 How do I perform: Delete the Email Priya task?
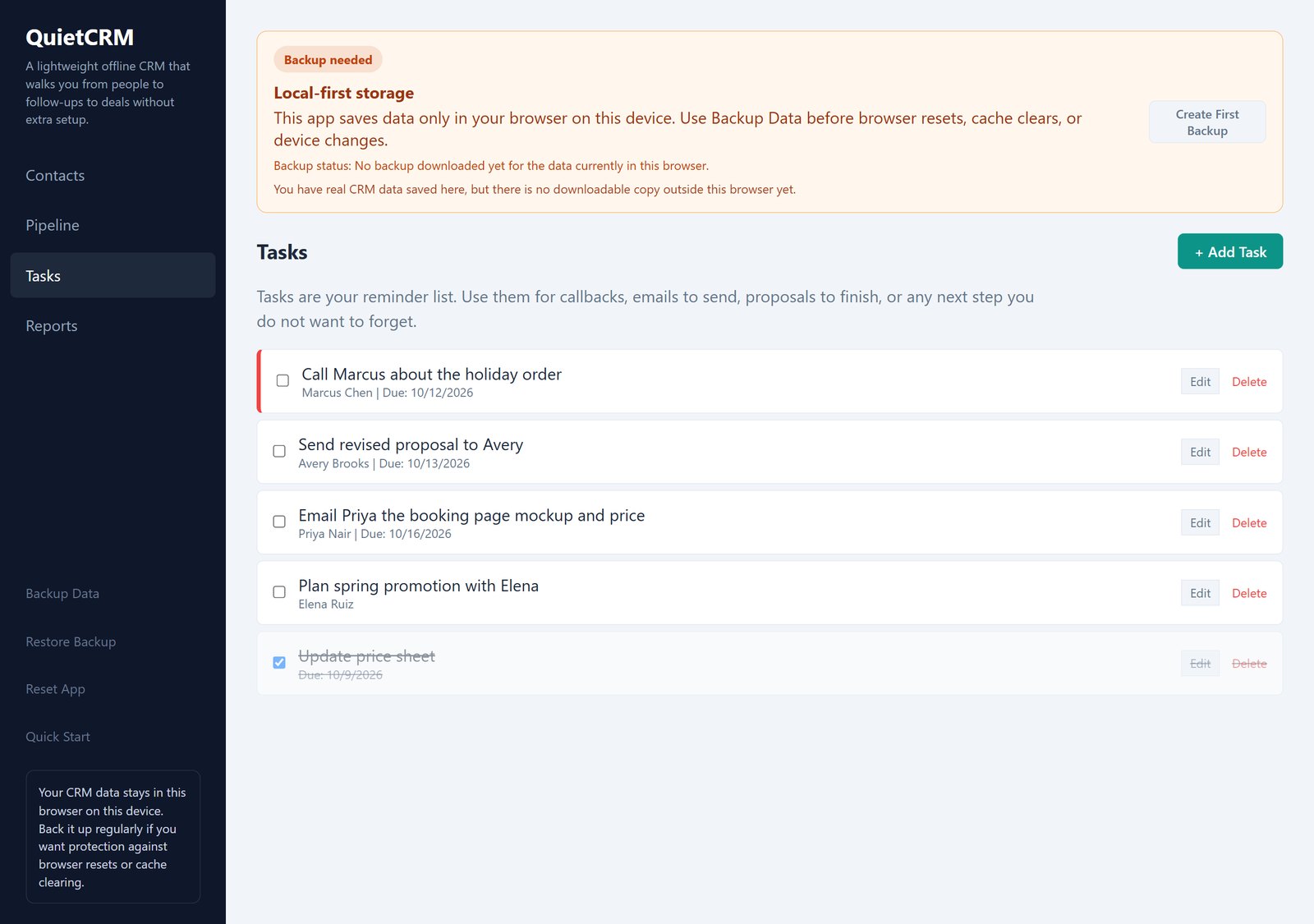1249,523
